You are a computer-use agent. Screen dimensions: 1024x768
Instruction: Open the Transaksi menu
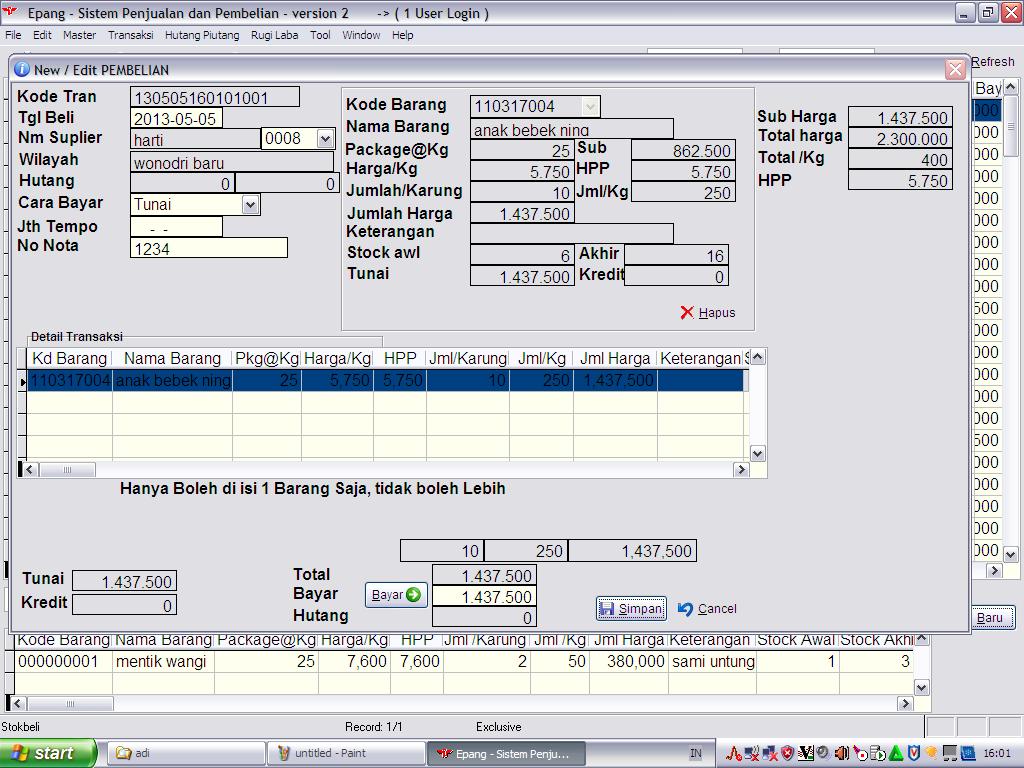(x=130, y=35)
